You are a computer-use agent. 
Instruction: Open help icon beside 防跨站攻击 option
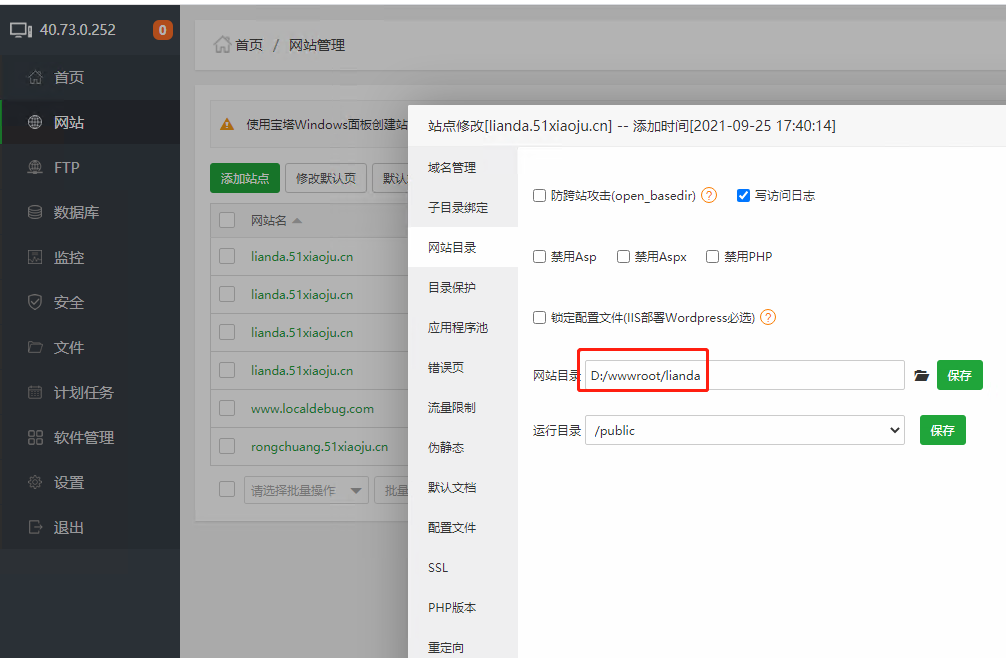[709, 195]
